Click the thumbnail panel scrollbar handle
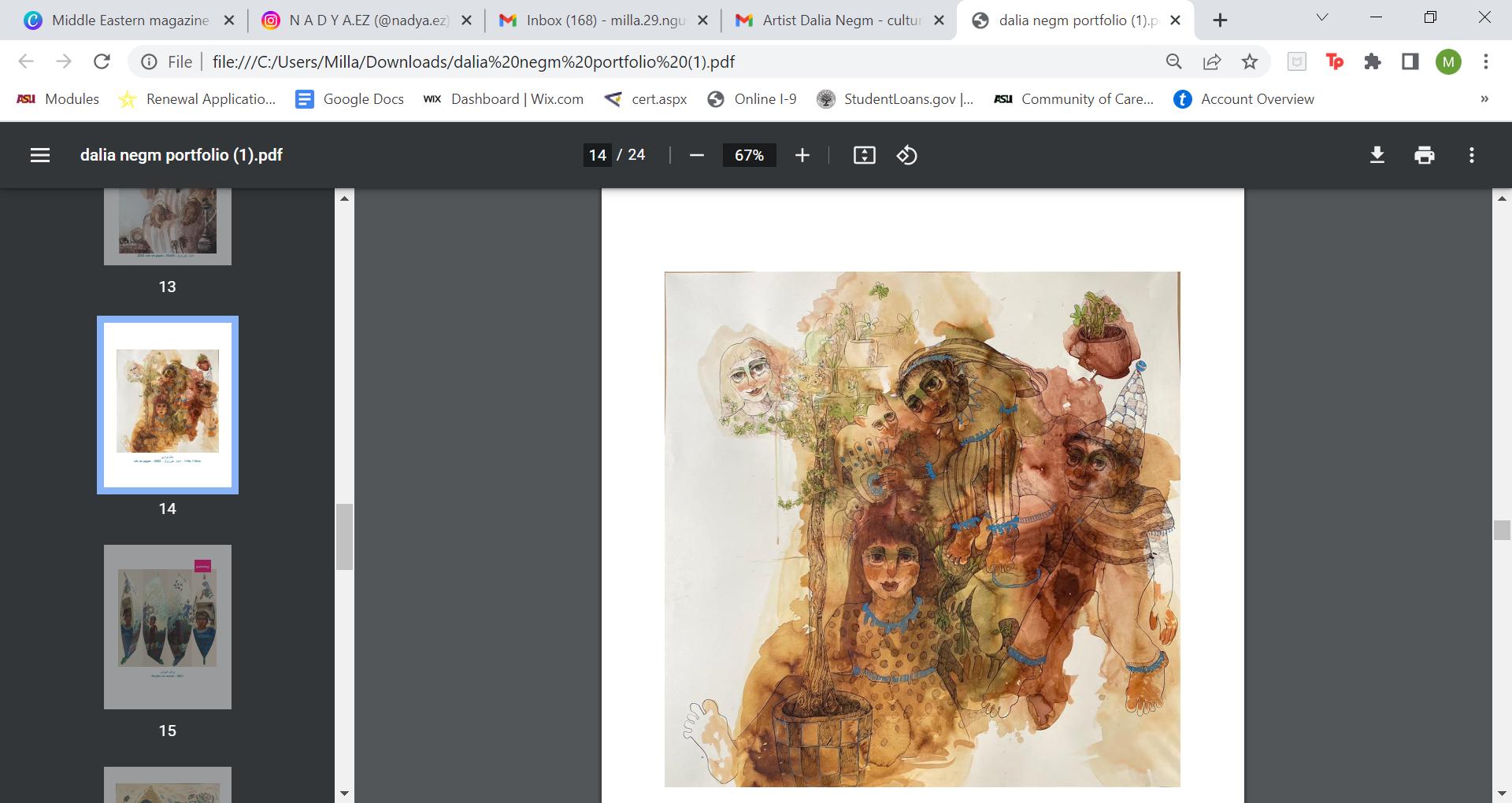Image resolution: width=1512 pixels, height=803 pixels. click(x=344, y=536)
